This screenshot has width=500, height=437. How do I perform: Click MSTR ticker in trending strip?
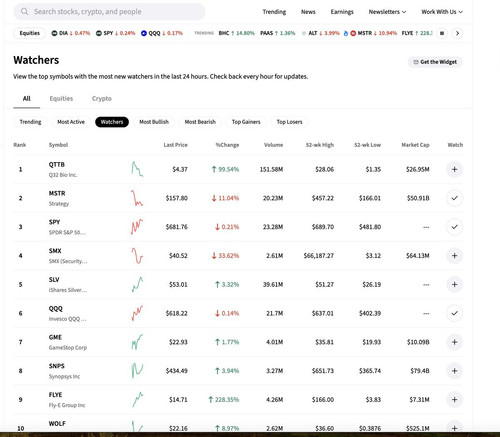point(373,33)
